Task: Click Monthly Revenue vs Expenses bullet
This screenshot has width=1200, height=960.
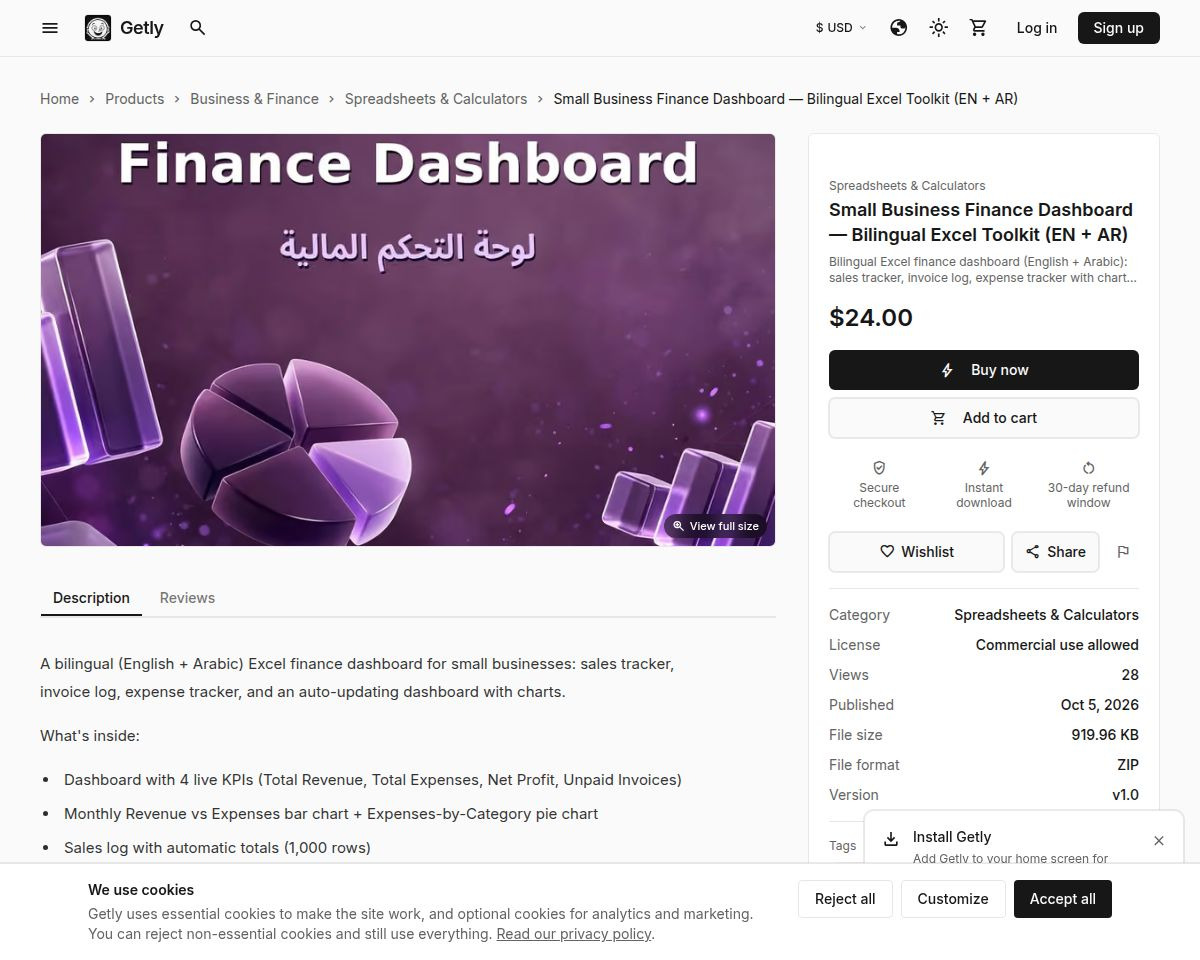Action: point(331,814)
